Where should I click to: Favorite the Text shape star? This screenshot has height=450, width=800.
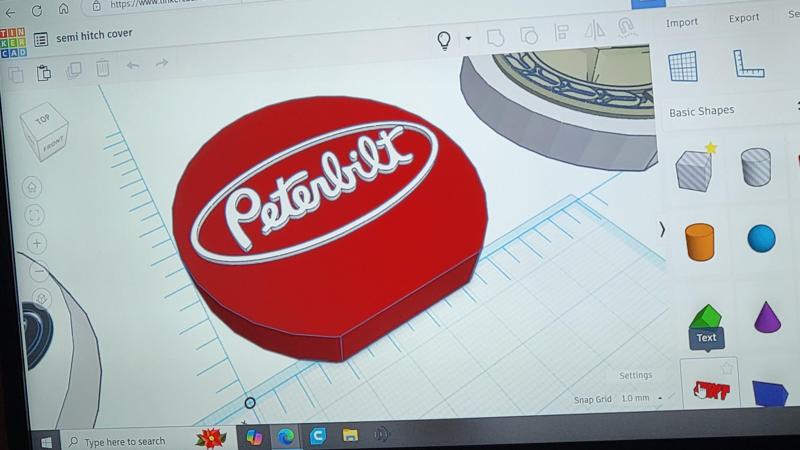click(727, 367)
